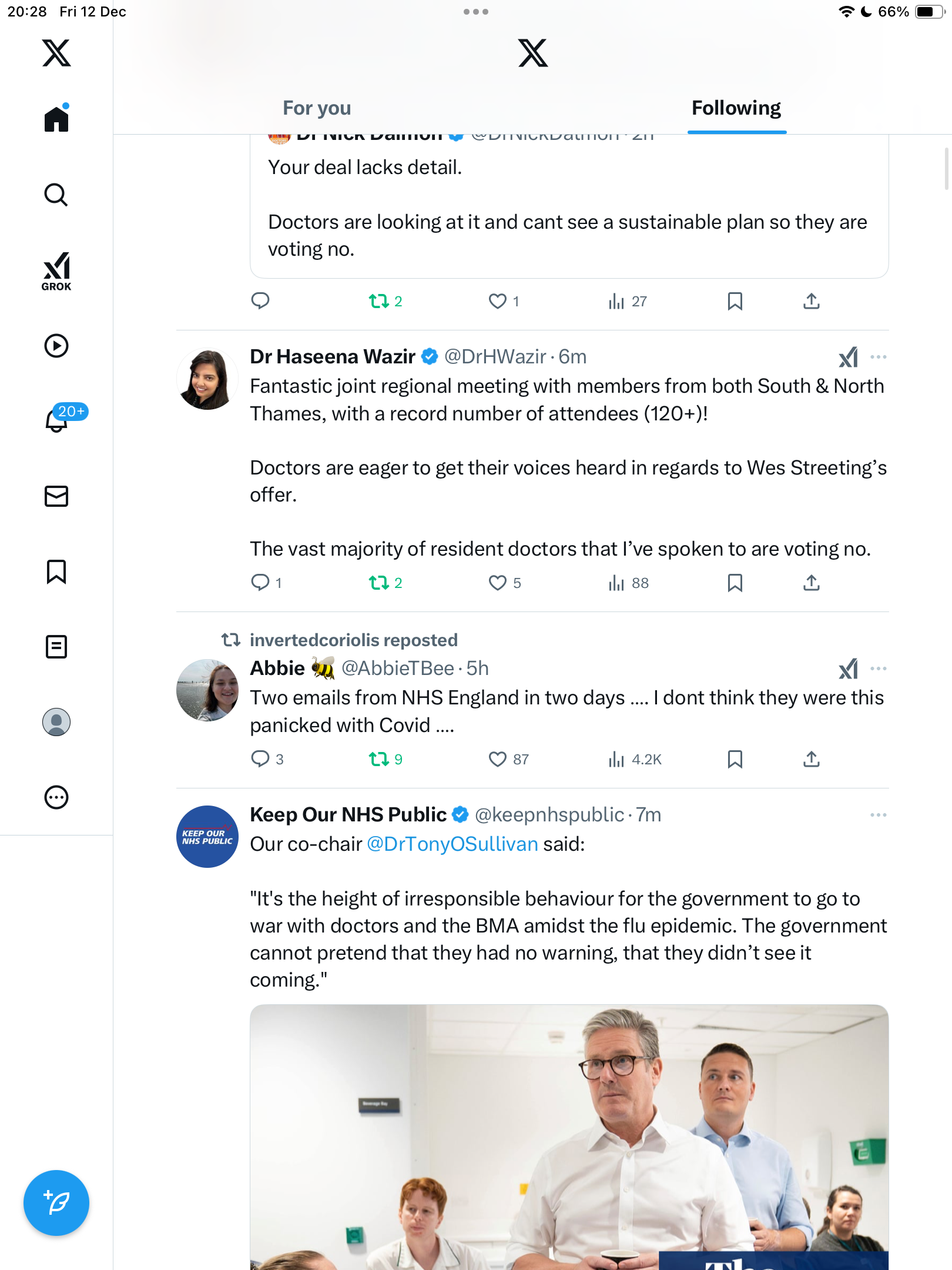The width and height of the screenshot is (952, 1270).
Task: Undo repost on Abbie's post
Action: (x=379, y=759)
